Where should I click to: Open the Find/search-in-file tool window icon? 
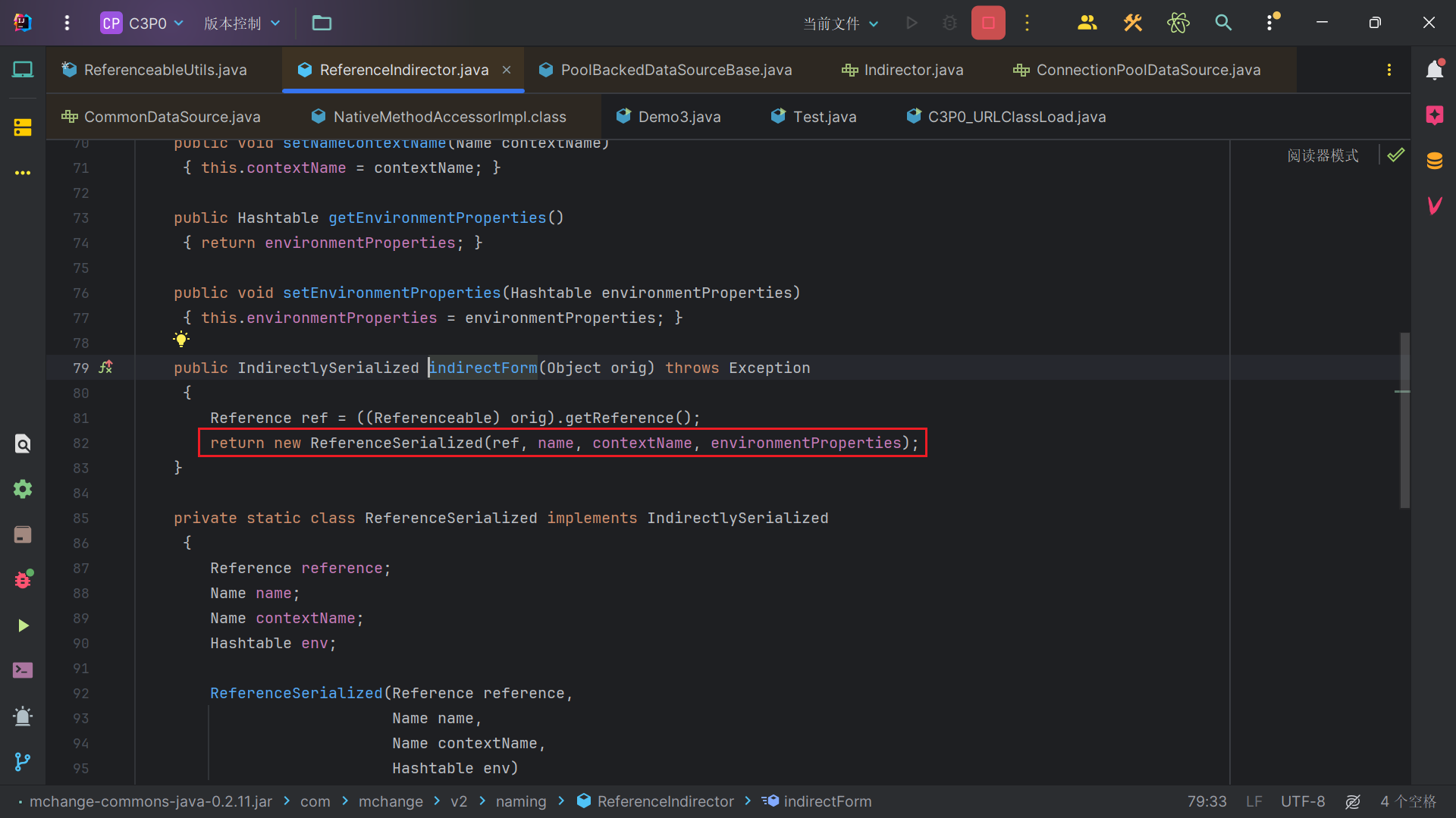click(23, 443)
